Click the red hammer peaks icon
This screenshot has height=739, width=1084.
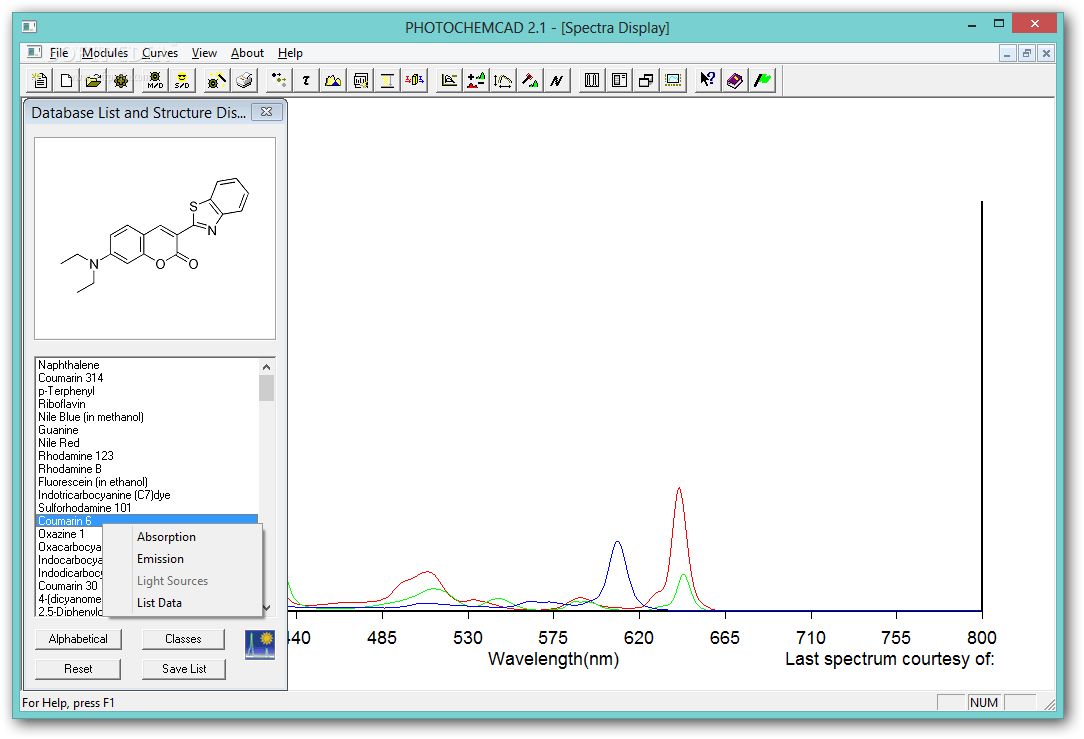[x=530, y=80]
